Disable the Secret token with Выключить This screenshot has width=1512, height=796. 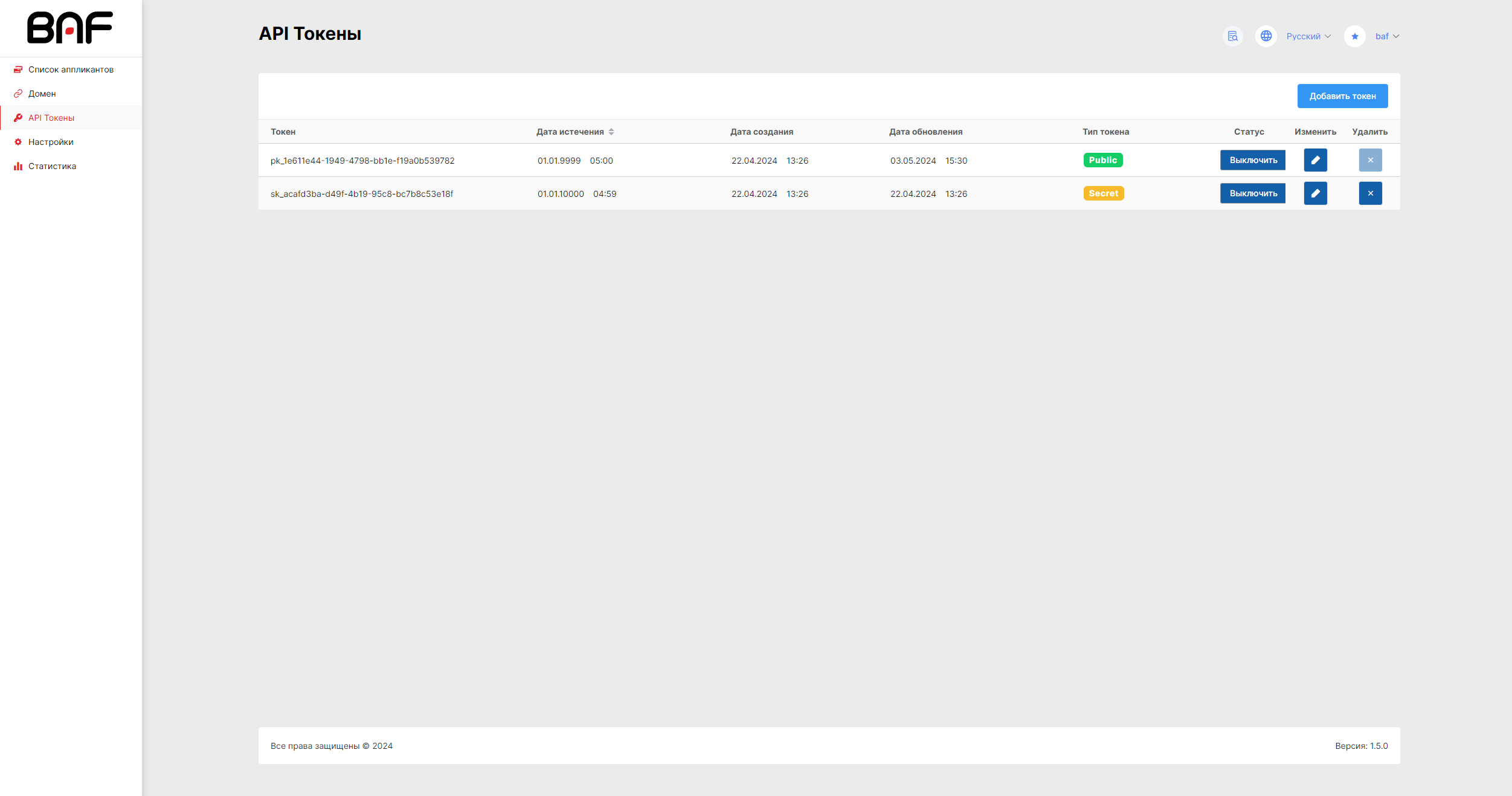[1253, 193]
